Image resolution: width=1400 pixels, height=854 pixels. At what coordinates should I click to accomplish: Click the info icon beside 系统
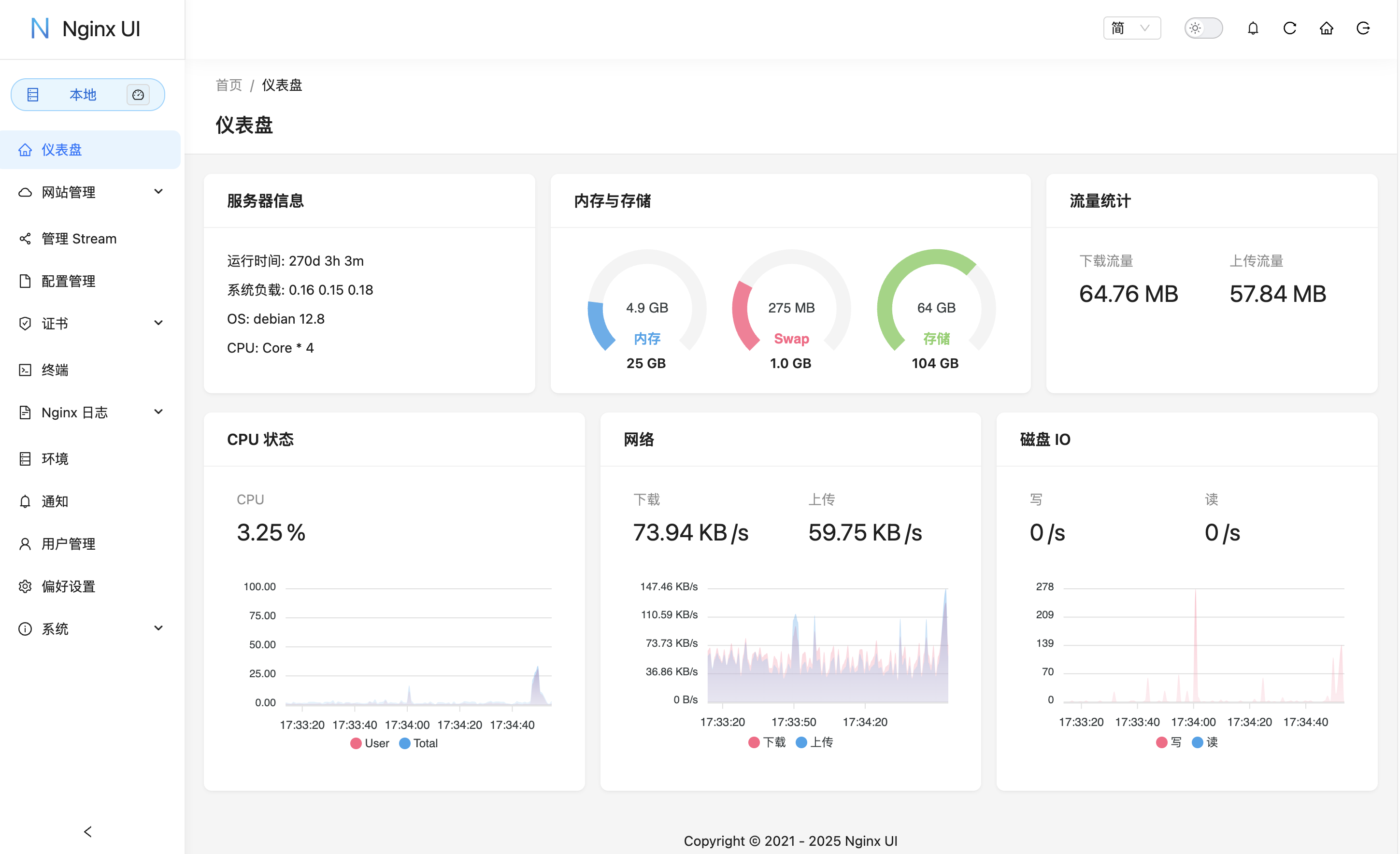(25, 629)
